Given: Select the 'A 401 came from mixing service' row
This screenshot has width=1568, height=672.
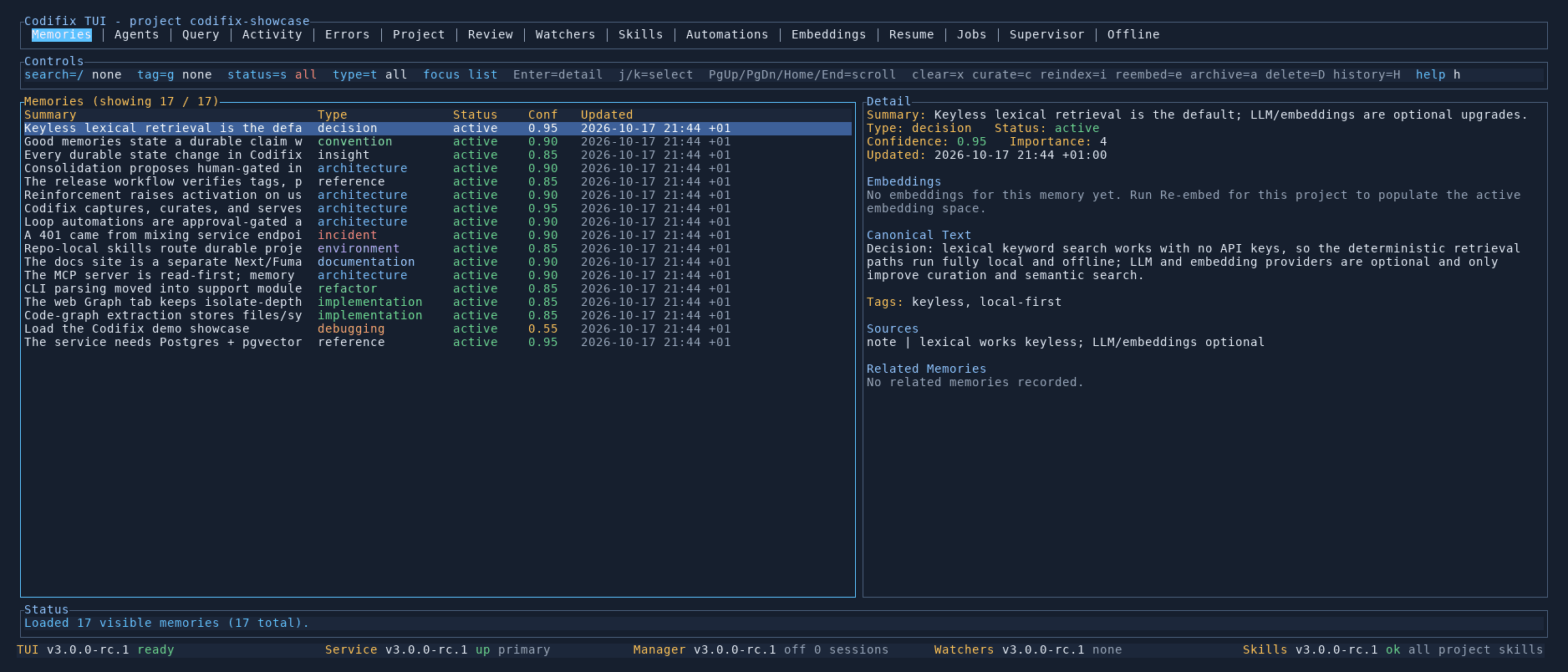Looking at the screenshot, I should tap(437, 236).
